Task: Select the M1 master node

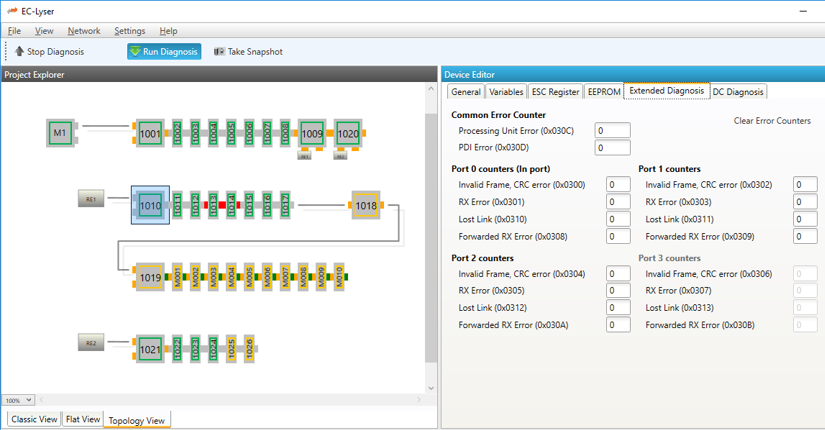Action: [x=60, y=133]
